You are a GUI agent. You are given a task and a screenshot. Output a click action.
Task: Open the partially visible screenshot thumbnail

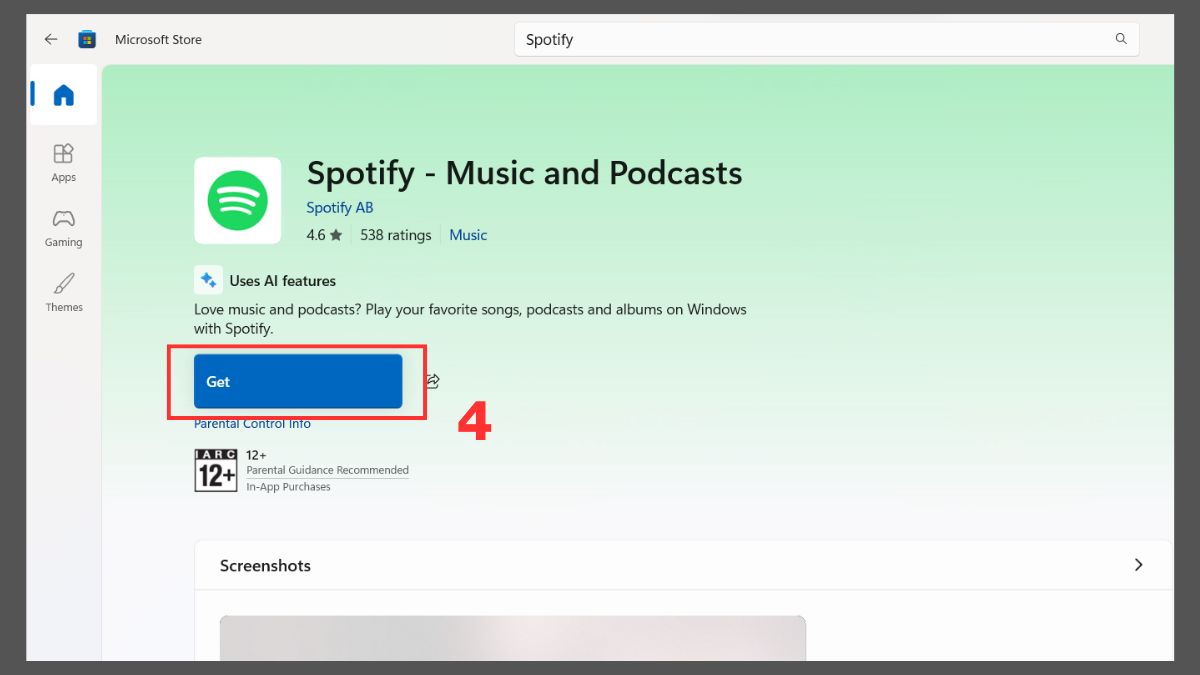(513, 637)
